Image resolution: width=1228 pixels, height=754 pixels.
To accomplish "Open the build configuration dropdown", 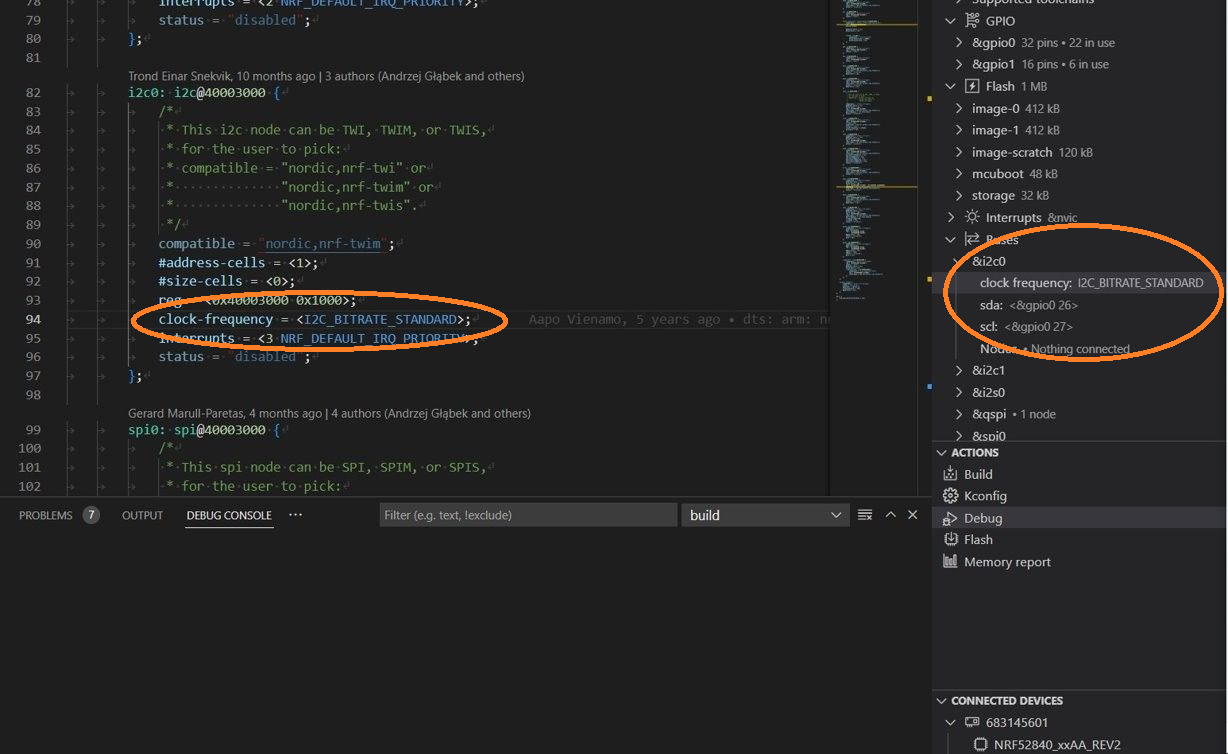I will tap(765, 514).
